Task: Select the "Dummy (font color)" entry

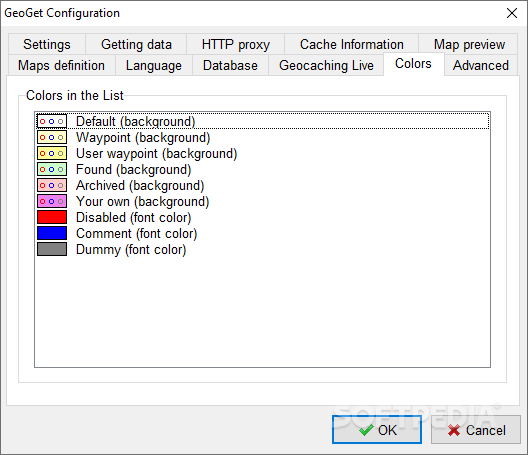Action: click(262, 249)
